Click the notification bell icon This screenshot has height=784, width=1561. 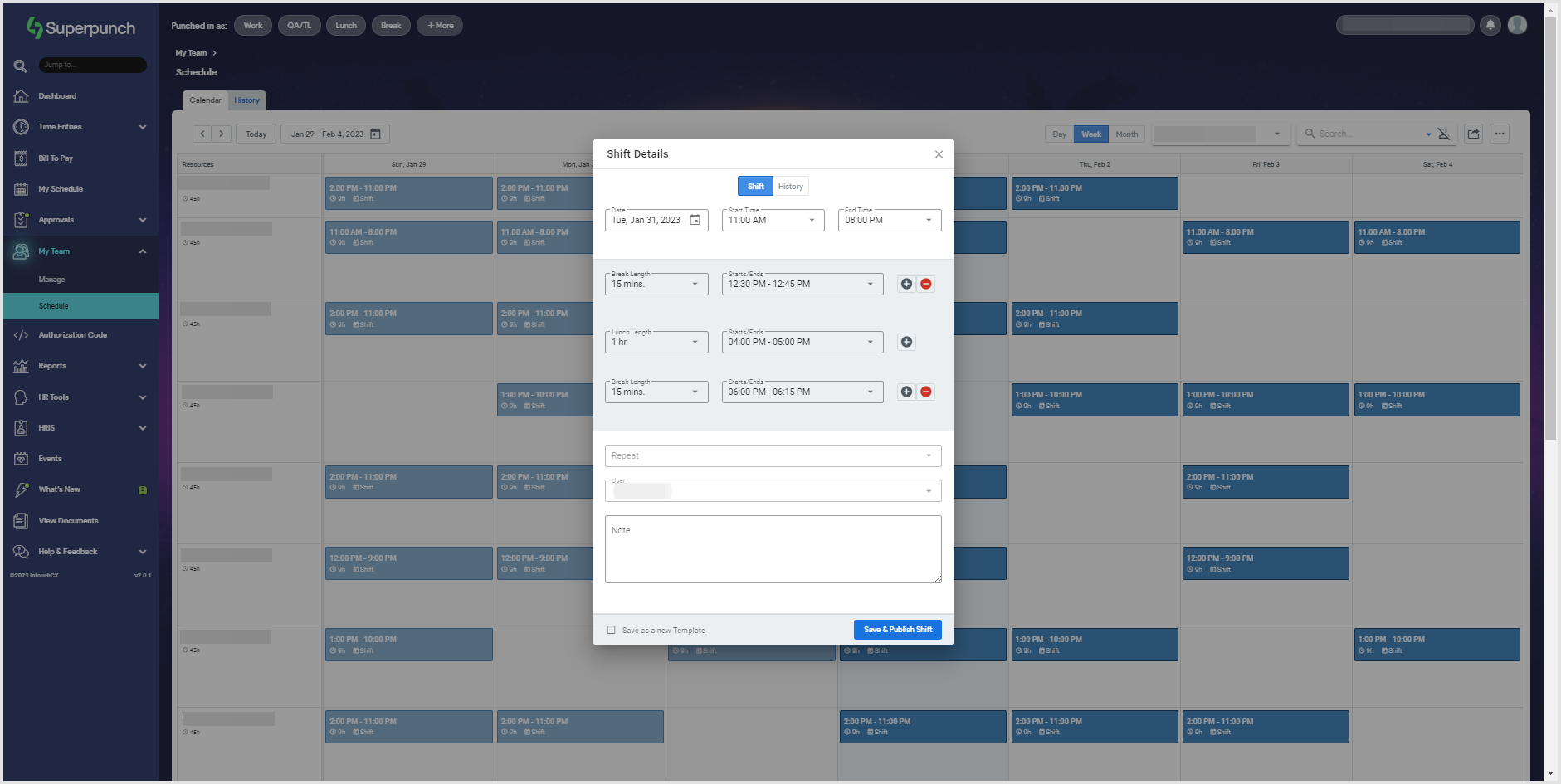[x=1489, y=25]
